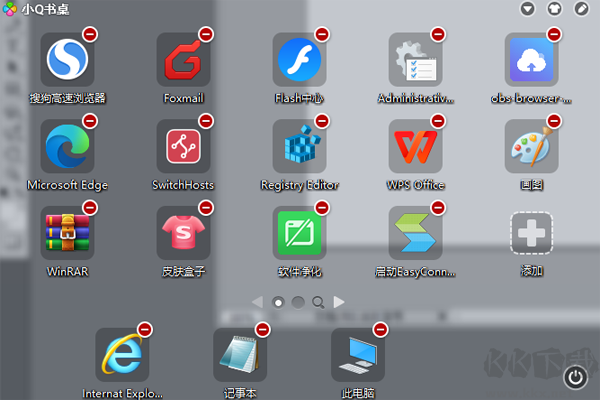Open the 画图 paint app

(532, 146)
